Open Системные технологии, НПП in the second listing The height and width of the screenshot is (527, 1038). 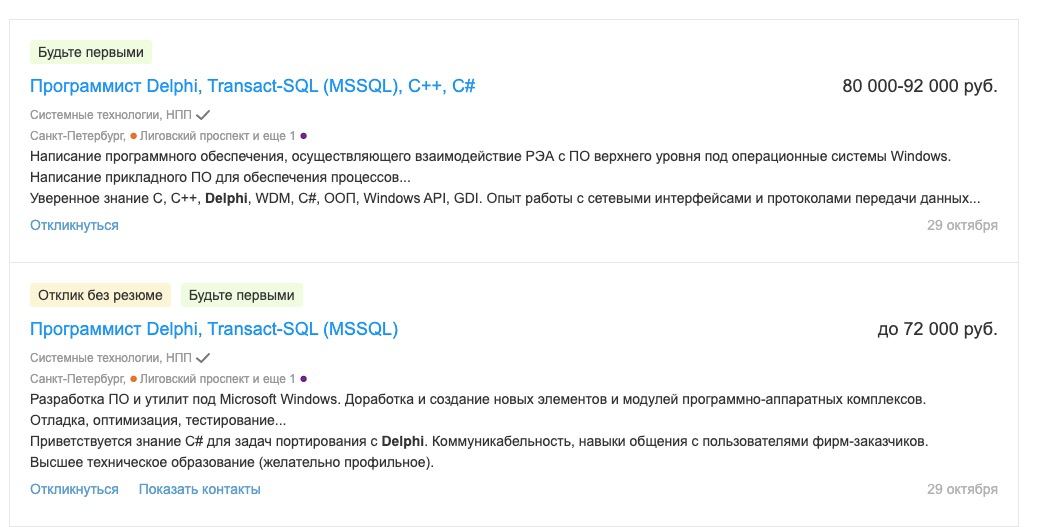[111, 358]
